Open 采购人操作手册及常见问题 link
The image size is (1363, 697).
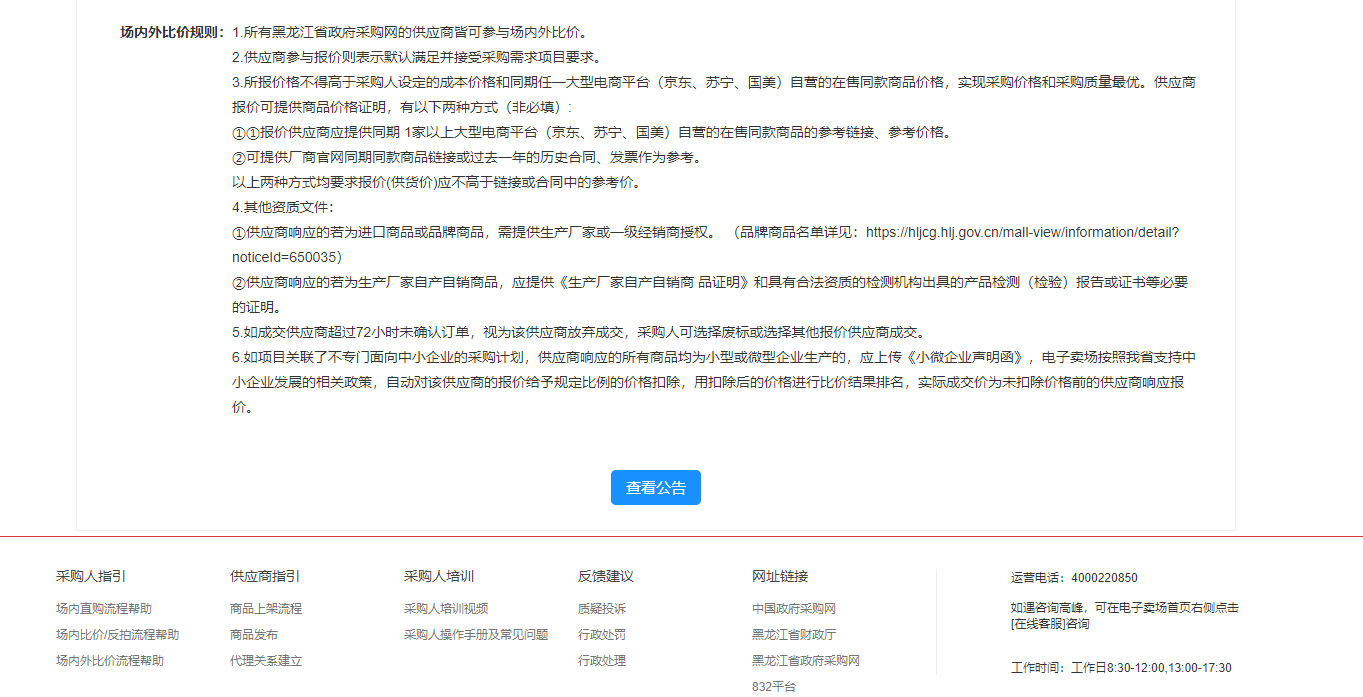(x=475, y=634)
